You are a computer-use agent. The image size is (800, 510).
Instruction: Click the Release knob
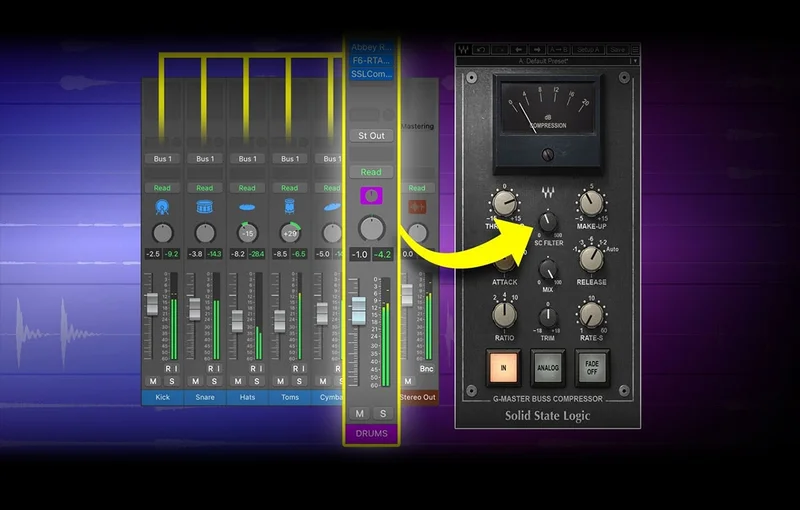tap(591, 259)
